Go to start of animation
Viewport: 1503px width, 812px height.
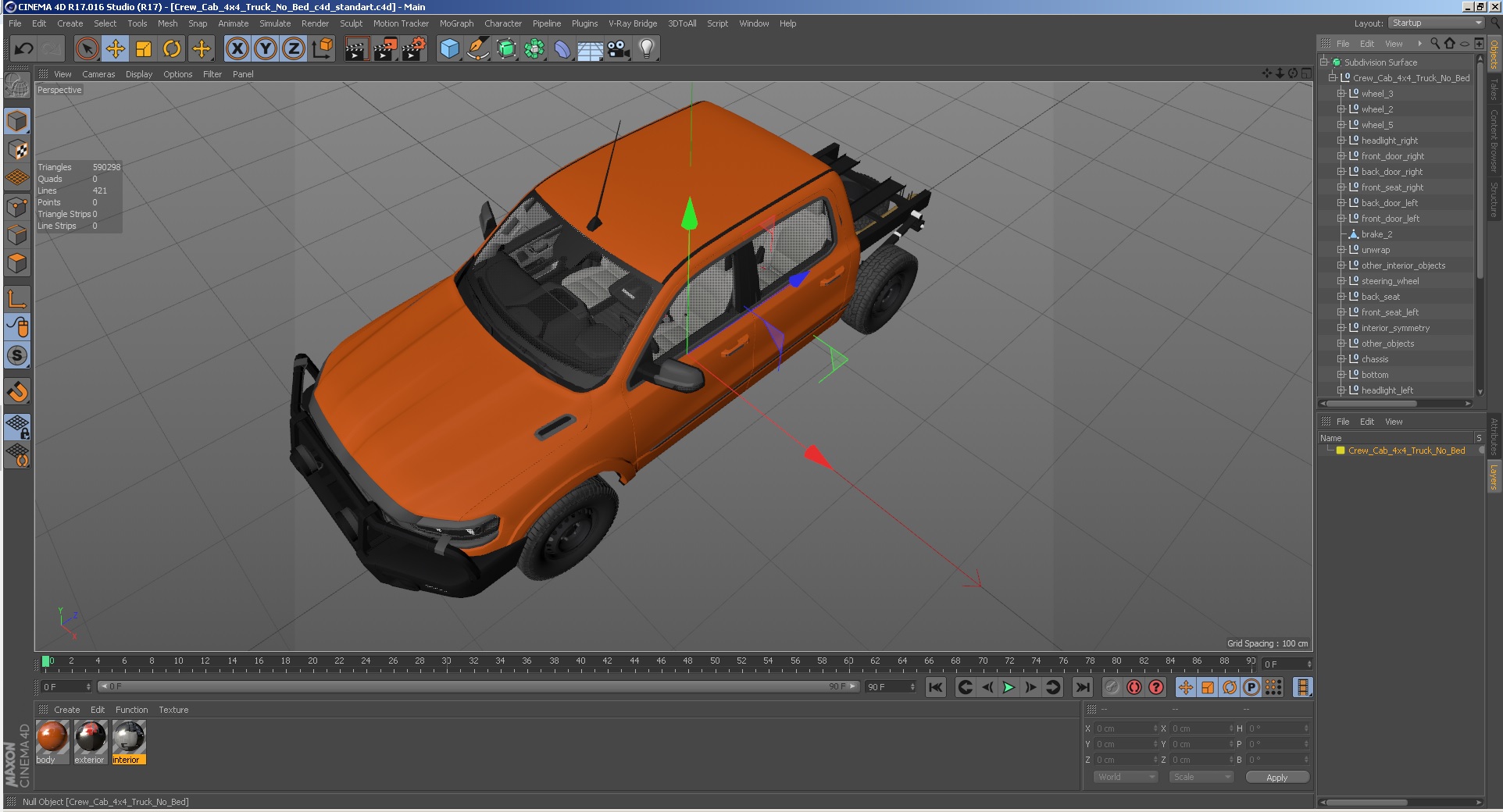tap(935, 687)
